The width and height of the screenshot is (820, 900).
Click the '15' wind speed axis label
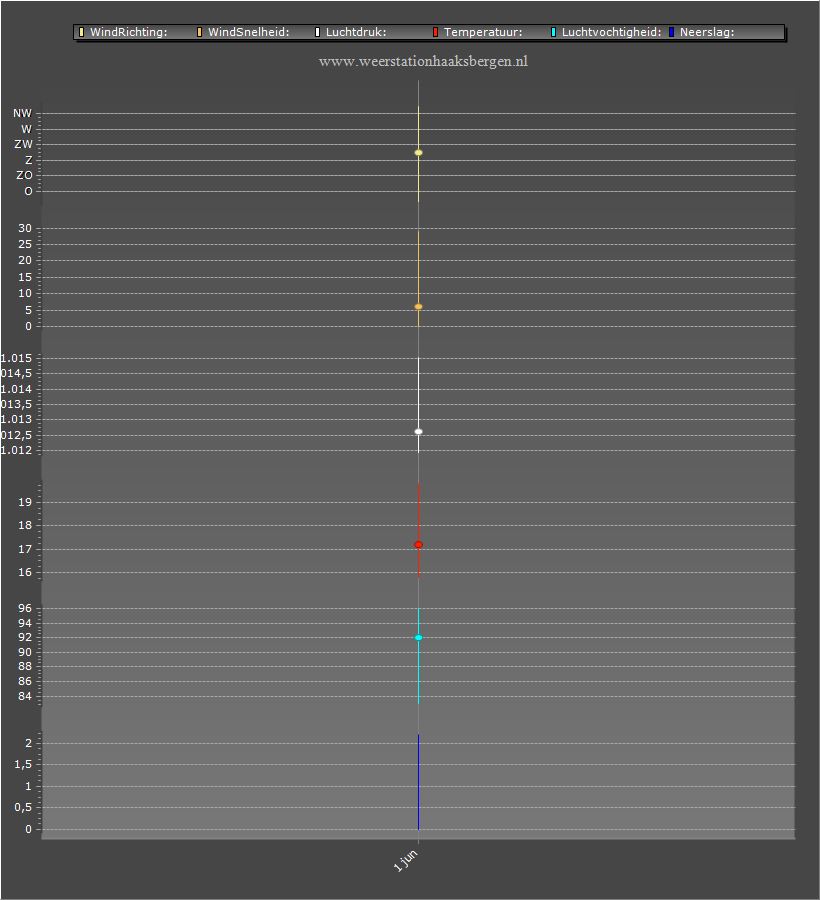(x=25, y=277)
